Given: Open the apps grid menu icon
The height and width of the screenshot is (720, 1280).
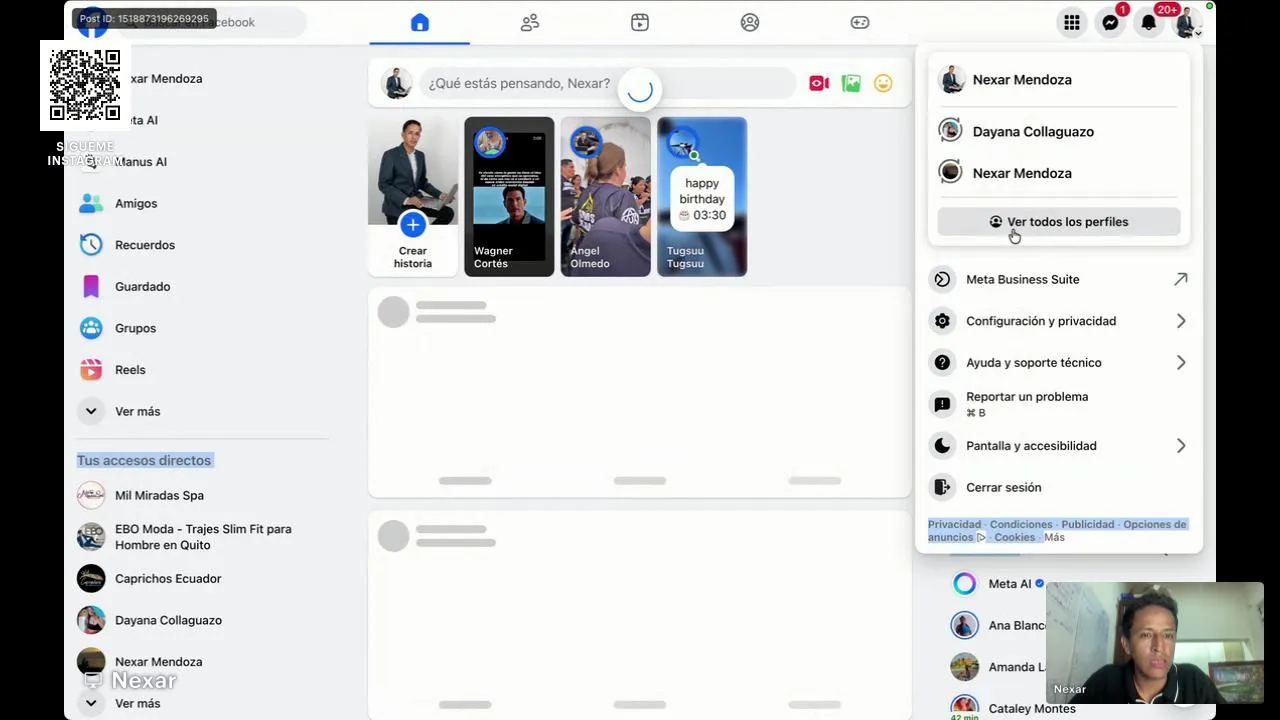Looking at the screenshot, I should (x=1072, y=22).
